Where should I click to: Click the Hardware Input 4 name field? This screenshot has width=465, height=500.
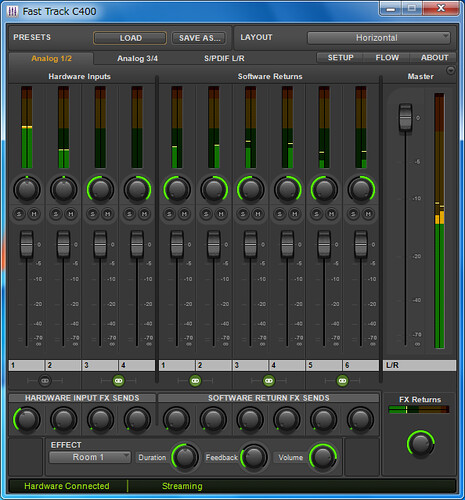point(137,365)
